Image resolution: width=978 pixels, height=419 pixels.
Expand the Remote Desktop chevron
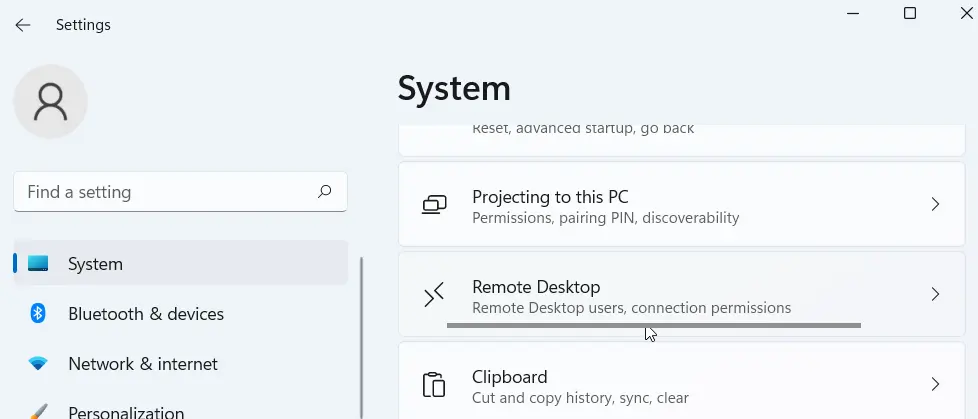(x=935, y=294)
